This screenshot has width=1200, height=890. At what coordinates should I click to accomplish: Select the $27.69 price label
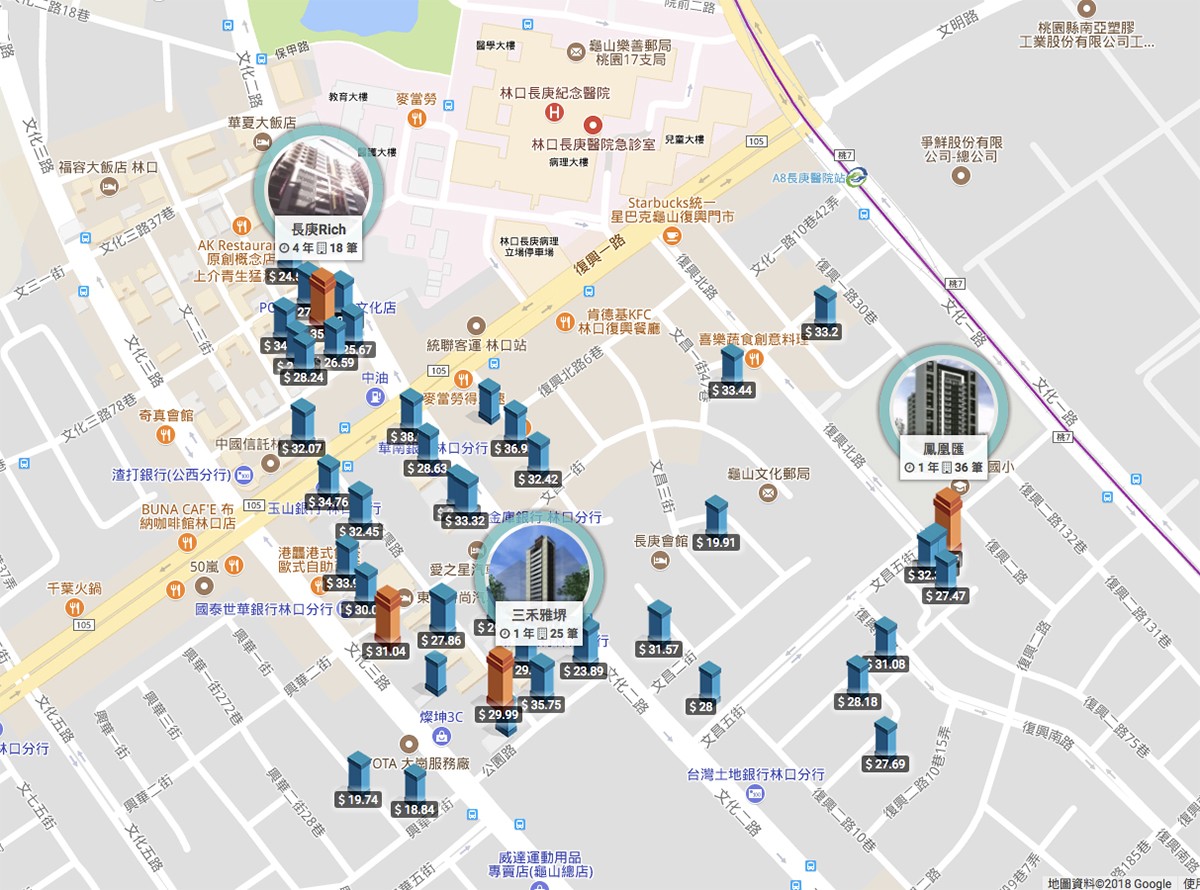tap(885, 764)
